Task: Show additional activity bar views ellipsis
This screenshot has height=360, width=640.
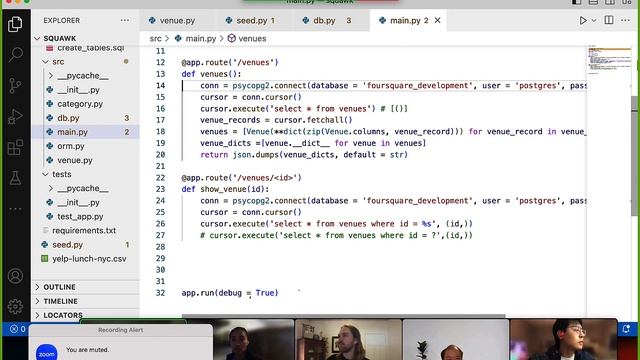Action: click(x=15, y=209)
